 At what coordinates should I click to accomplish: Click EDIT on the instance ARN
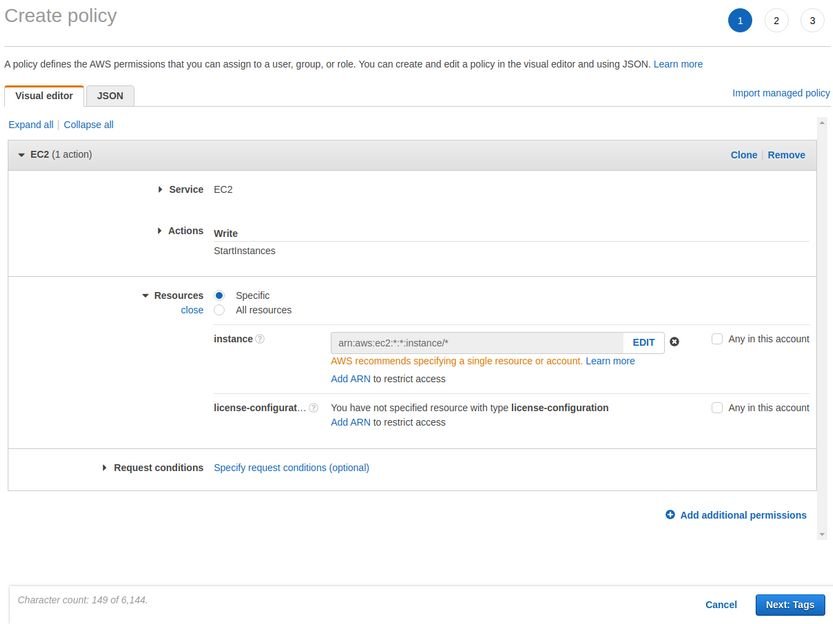[643, 343]
